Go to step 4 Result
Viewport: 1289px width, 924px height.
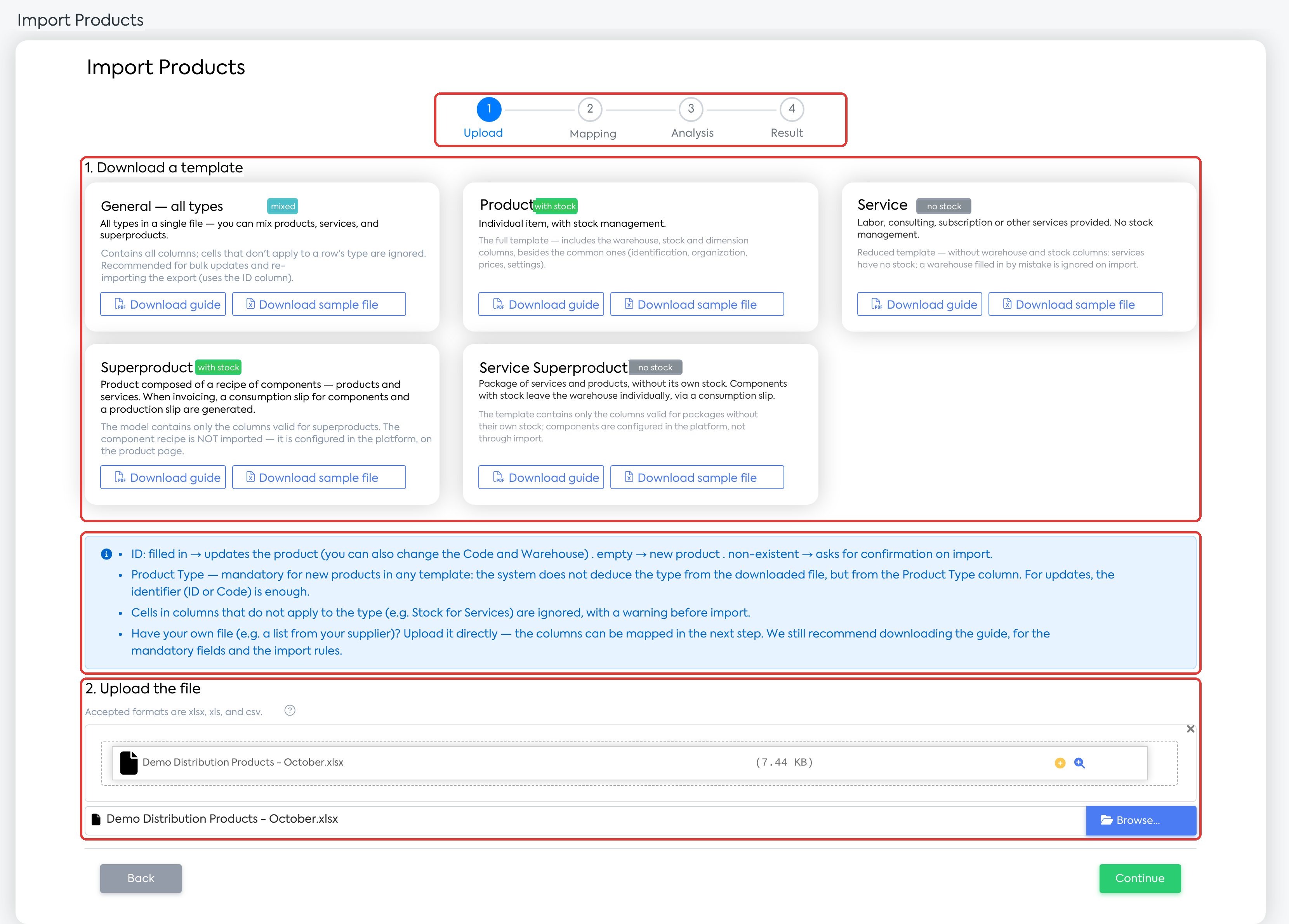[792, 109]
